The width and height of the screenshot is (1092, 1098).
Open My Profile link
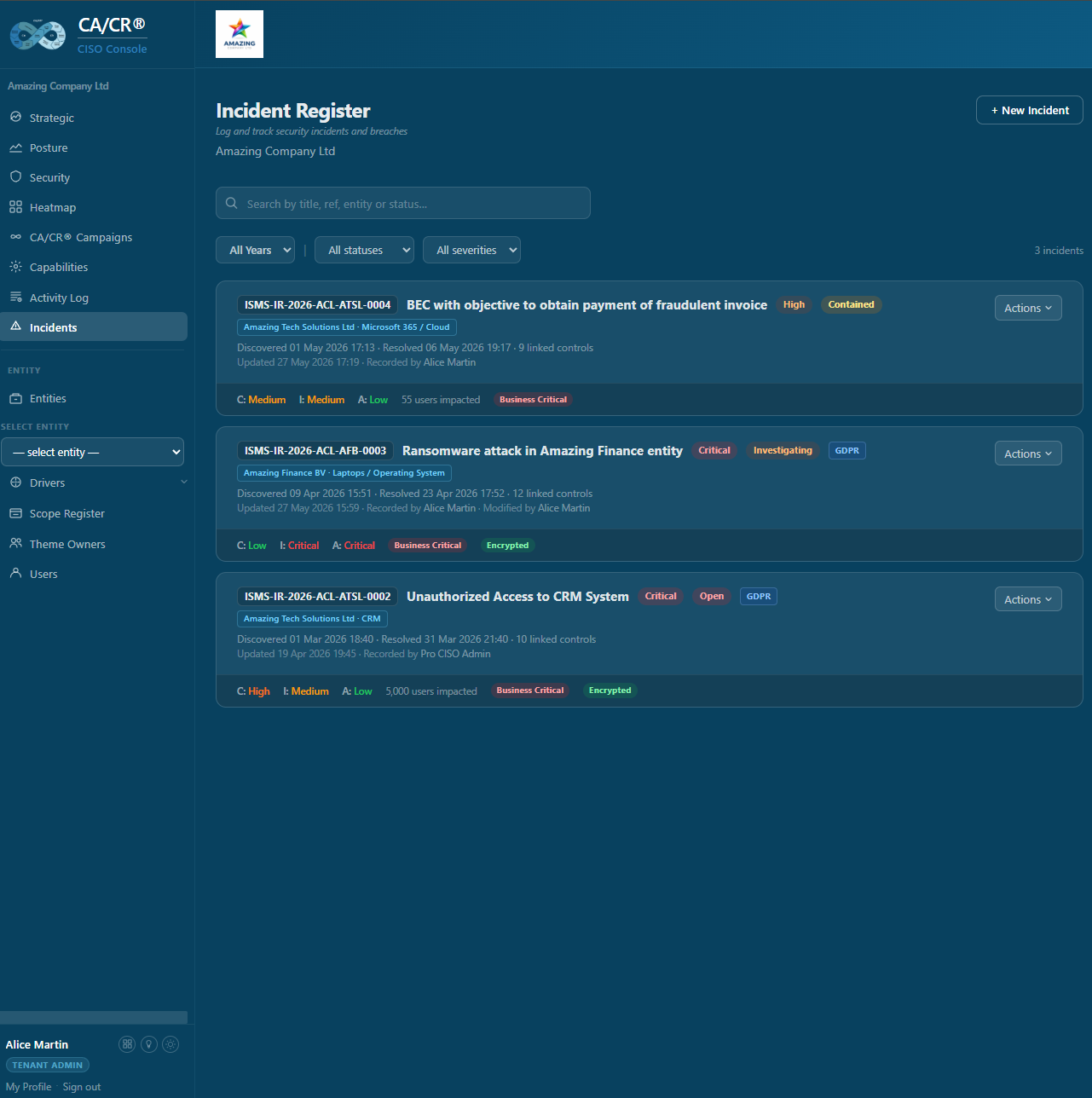click(x=29, y=1087)
